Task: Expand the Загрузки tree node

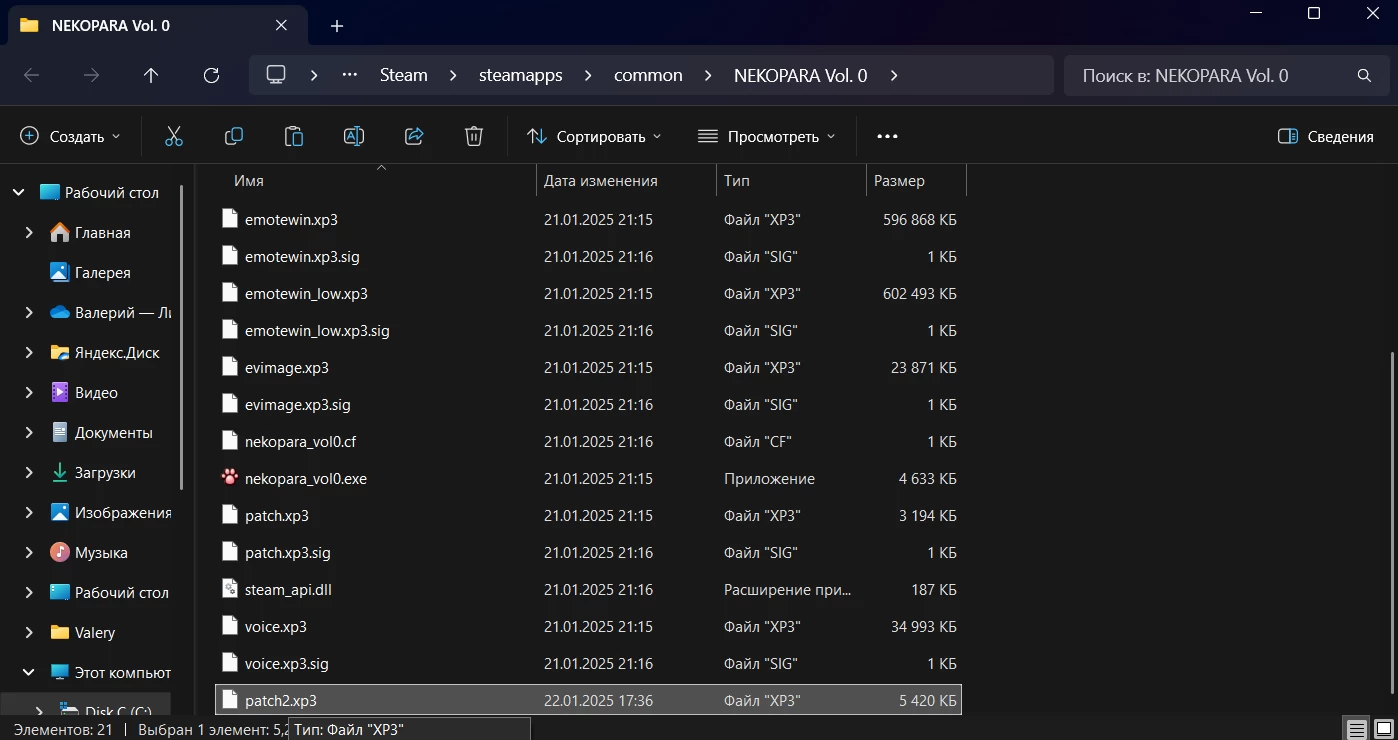Action: point(29,473)
